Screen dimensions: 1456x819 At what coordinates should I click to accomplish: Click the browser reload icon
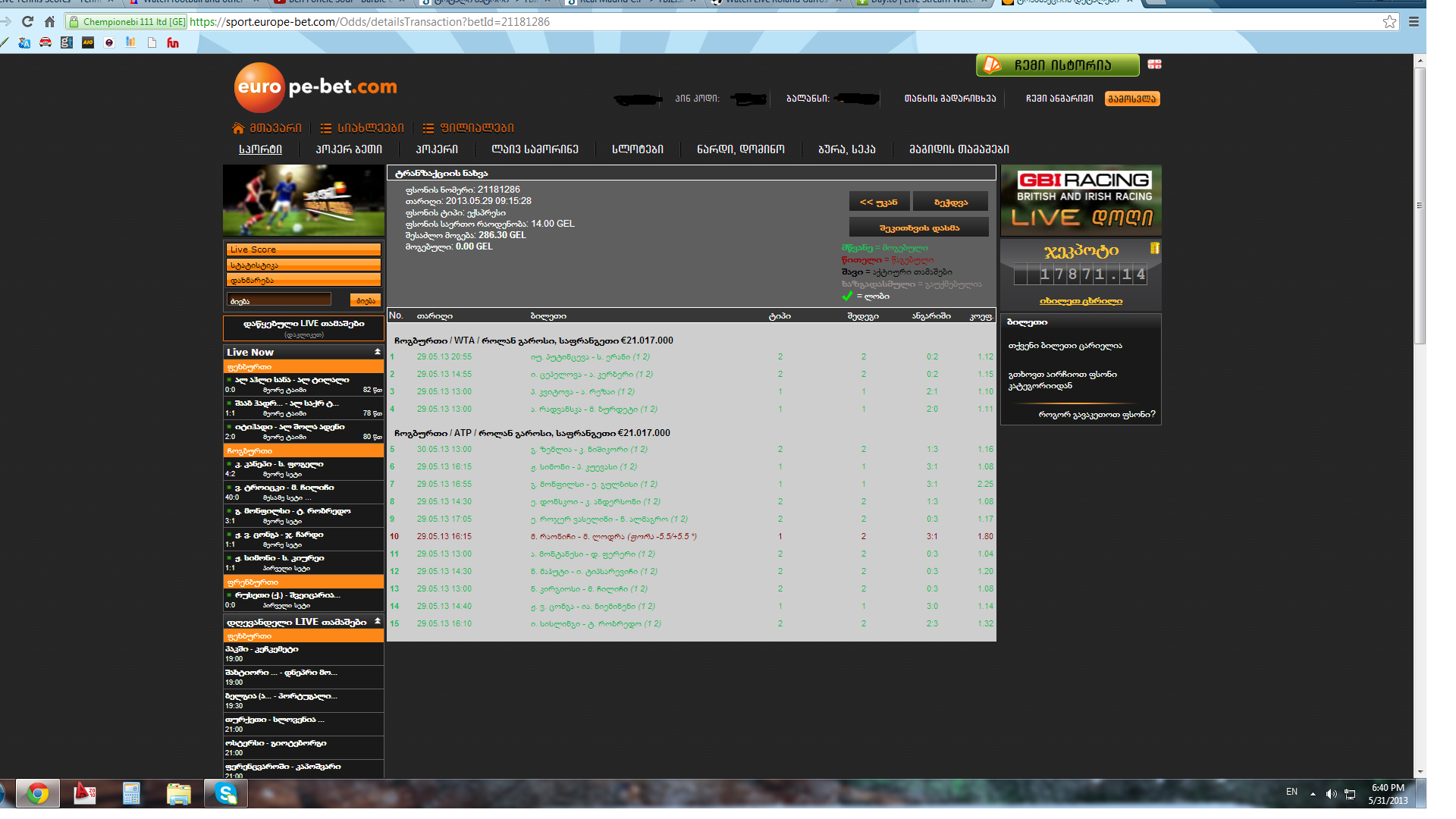click(x=28, y=22)
